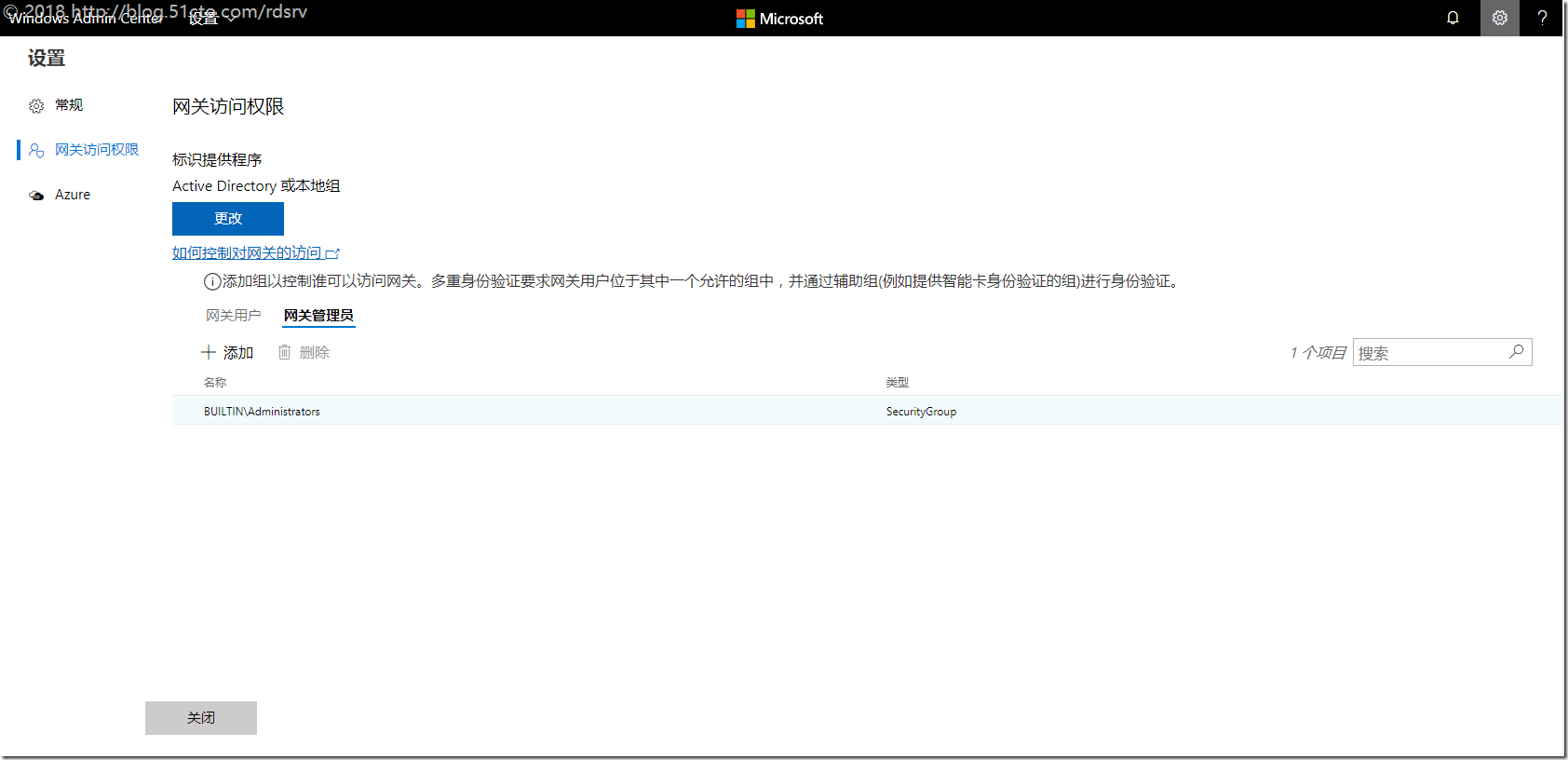The image size is (1568, 760).
Task: Open the 如何控制对网关的访问 link
Action: pyautogui.click(x=256, y=253)
